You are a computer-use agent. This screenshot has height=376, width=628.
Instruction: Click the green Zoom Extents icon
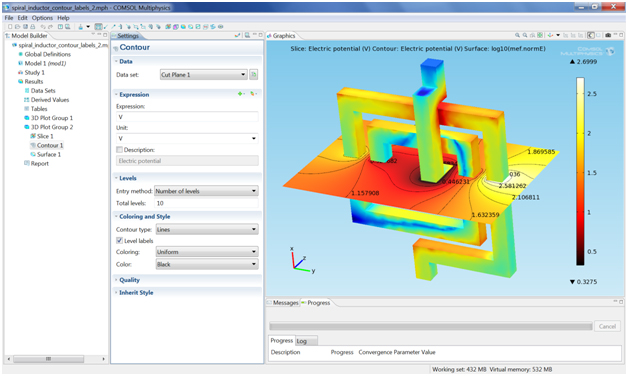tap(540, 35)
